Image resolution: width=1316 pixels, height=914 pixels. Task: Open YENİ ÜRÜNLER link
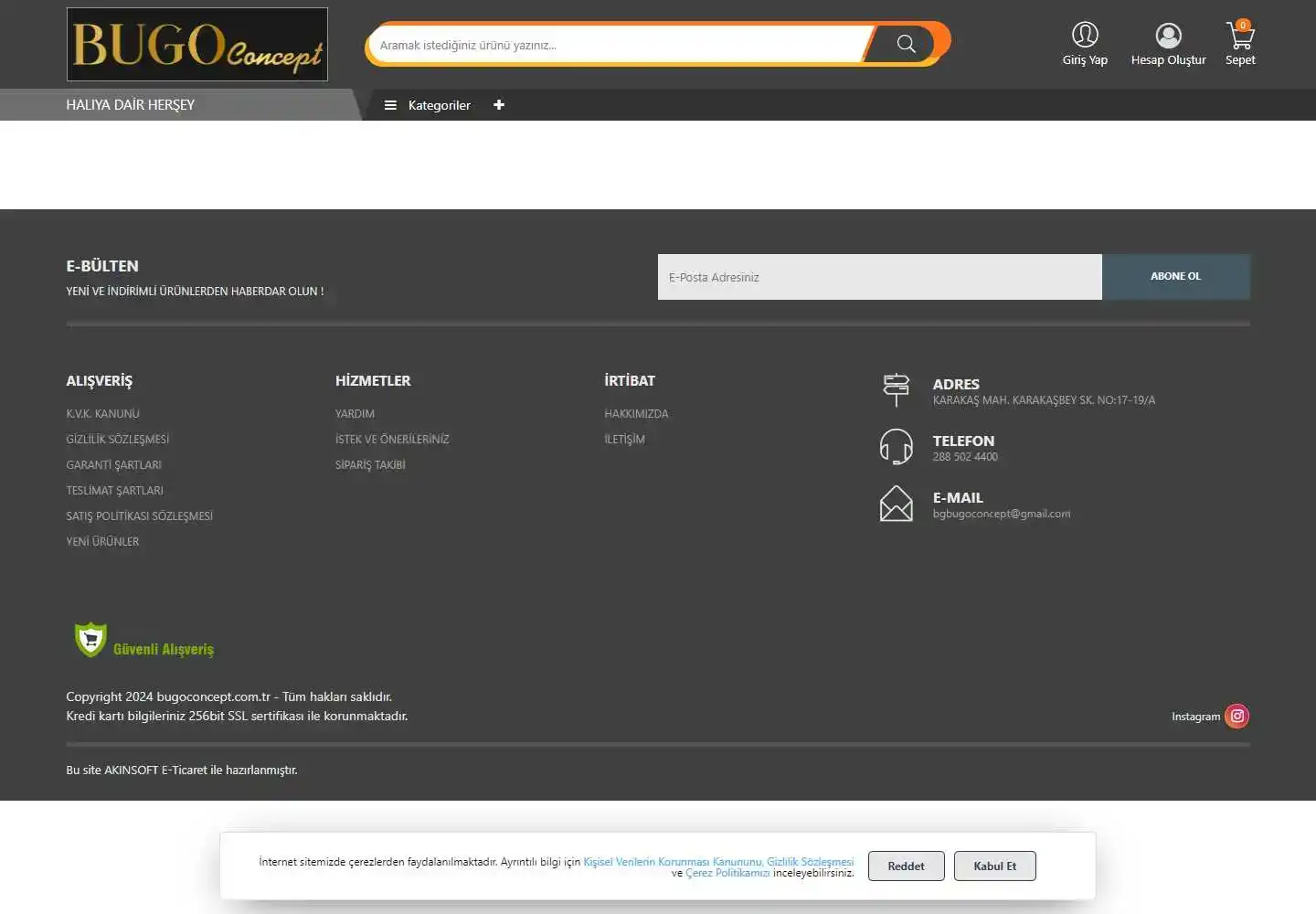[102, 542]
